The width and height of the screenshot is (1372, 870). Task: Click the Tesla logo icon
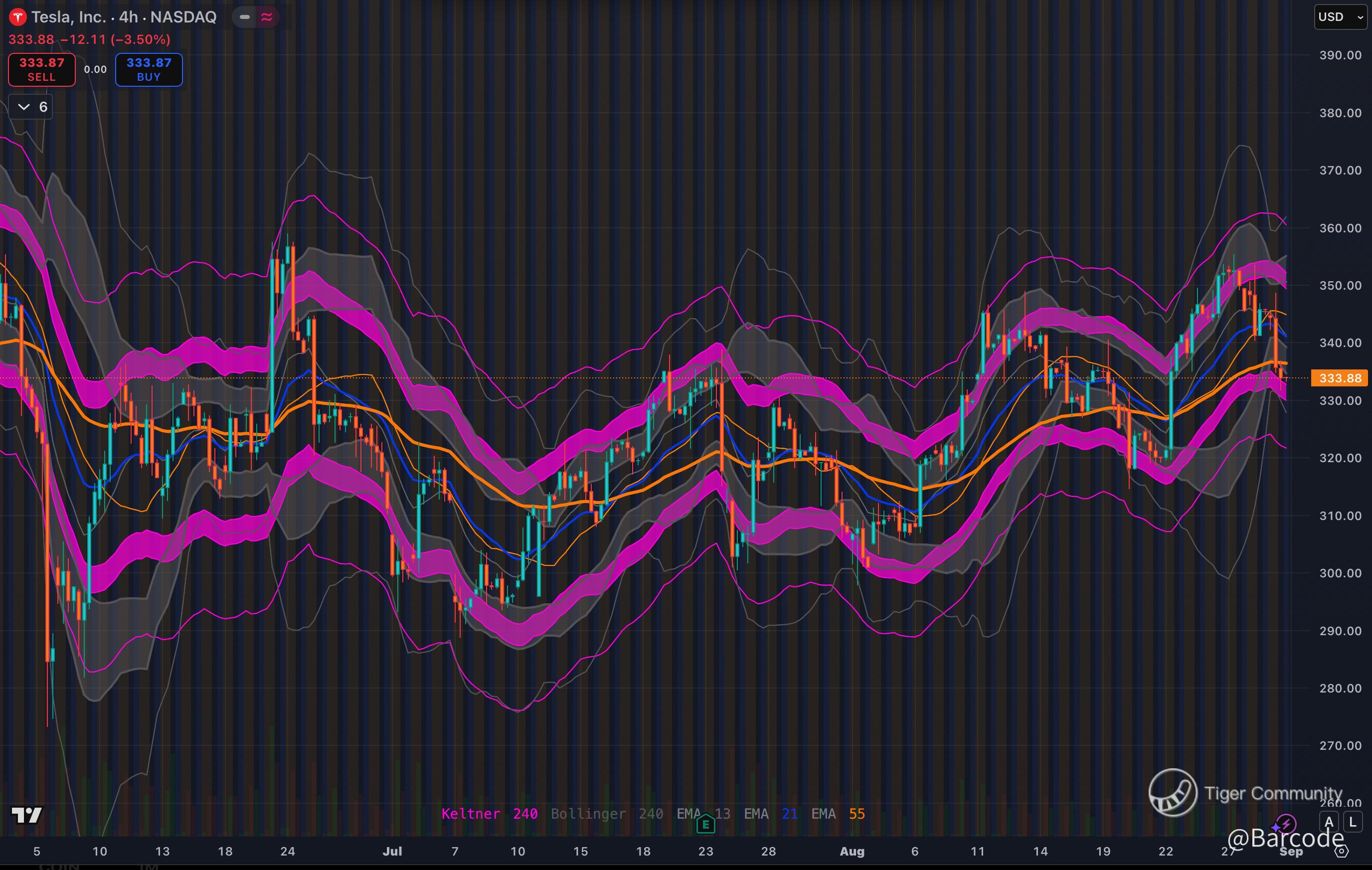coord(17,17)
